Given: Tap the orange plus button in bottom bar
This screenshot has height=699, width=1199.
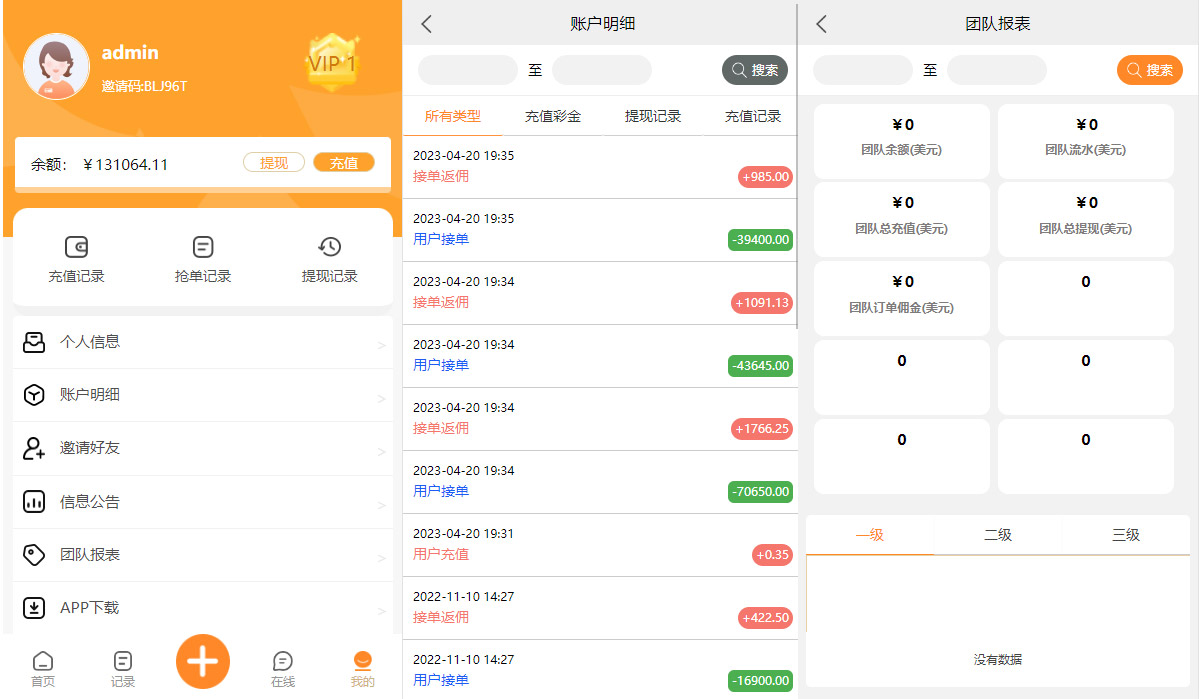Looking at the screenshot, I should point(203,661).
